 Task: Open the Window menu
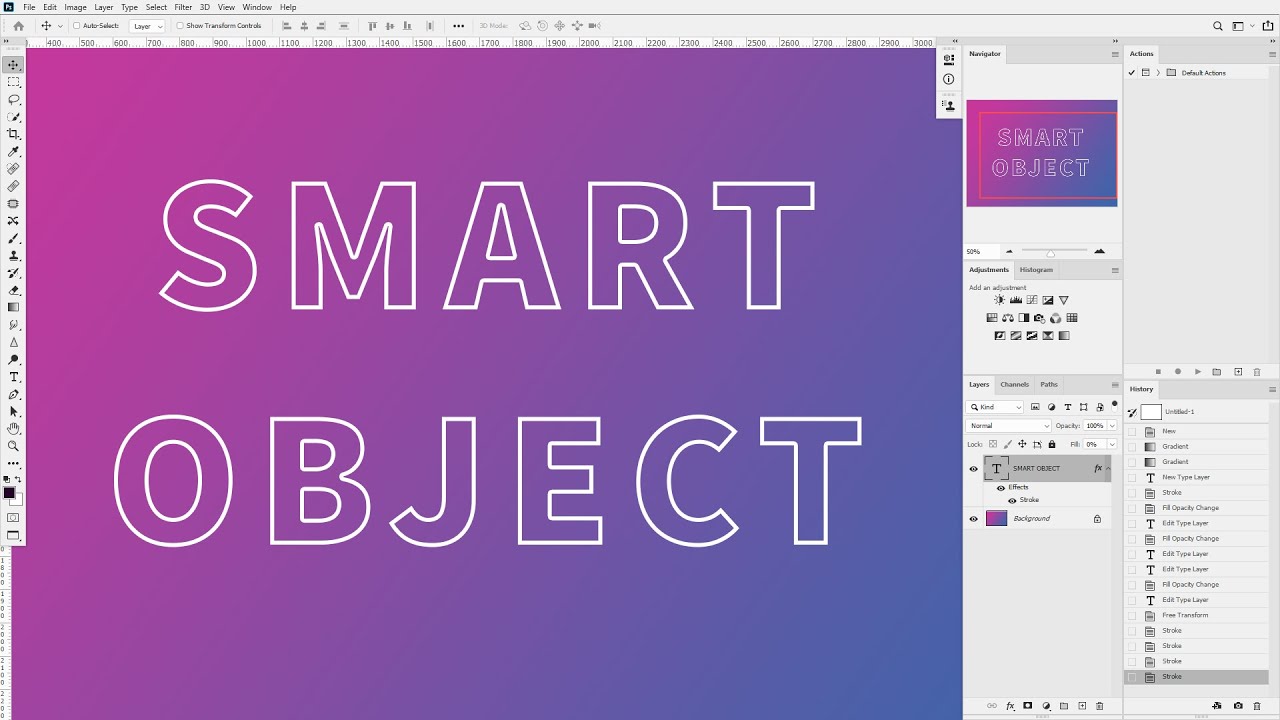(257, 7)
